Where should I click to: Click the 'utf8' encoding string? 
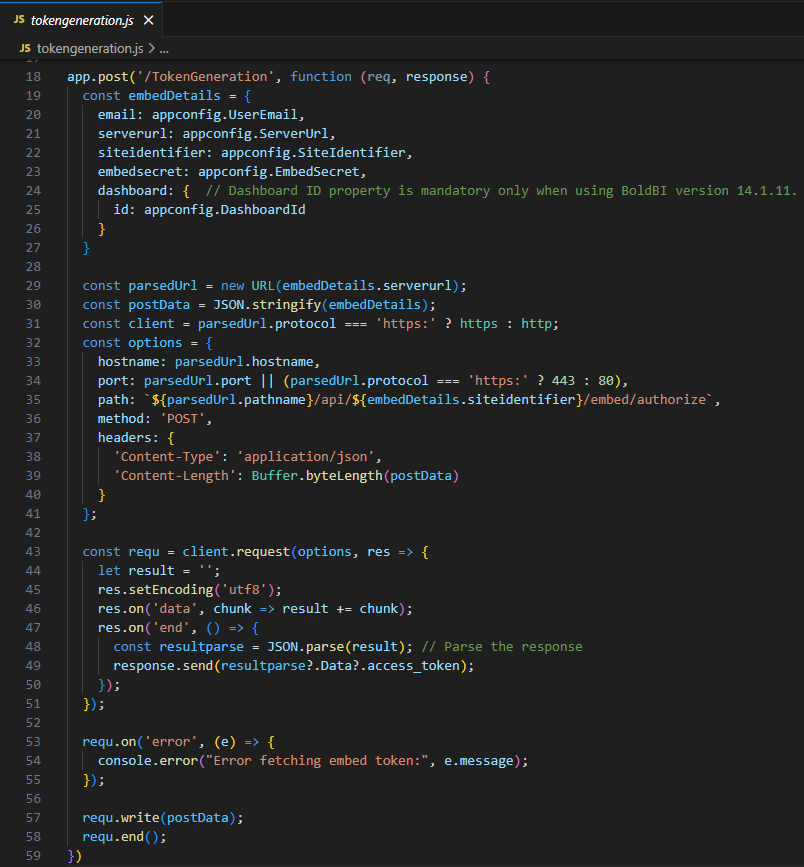[x=246, y=590]
